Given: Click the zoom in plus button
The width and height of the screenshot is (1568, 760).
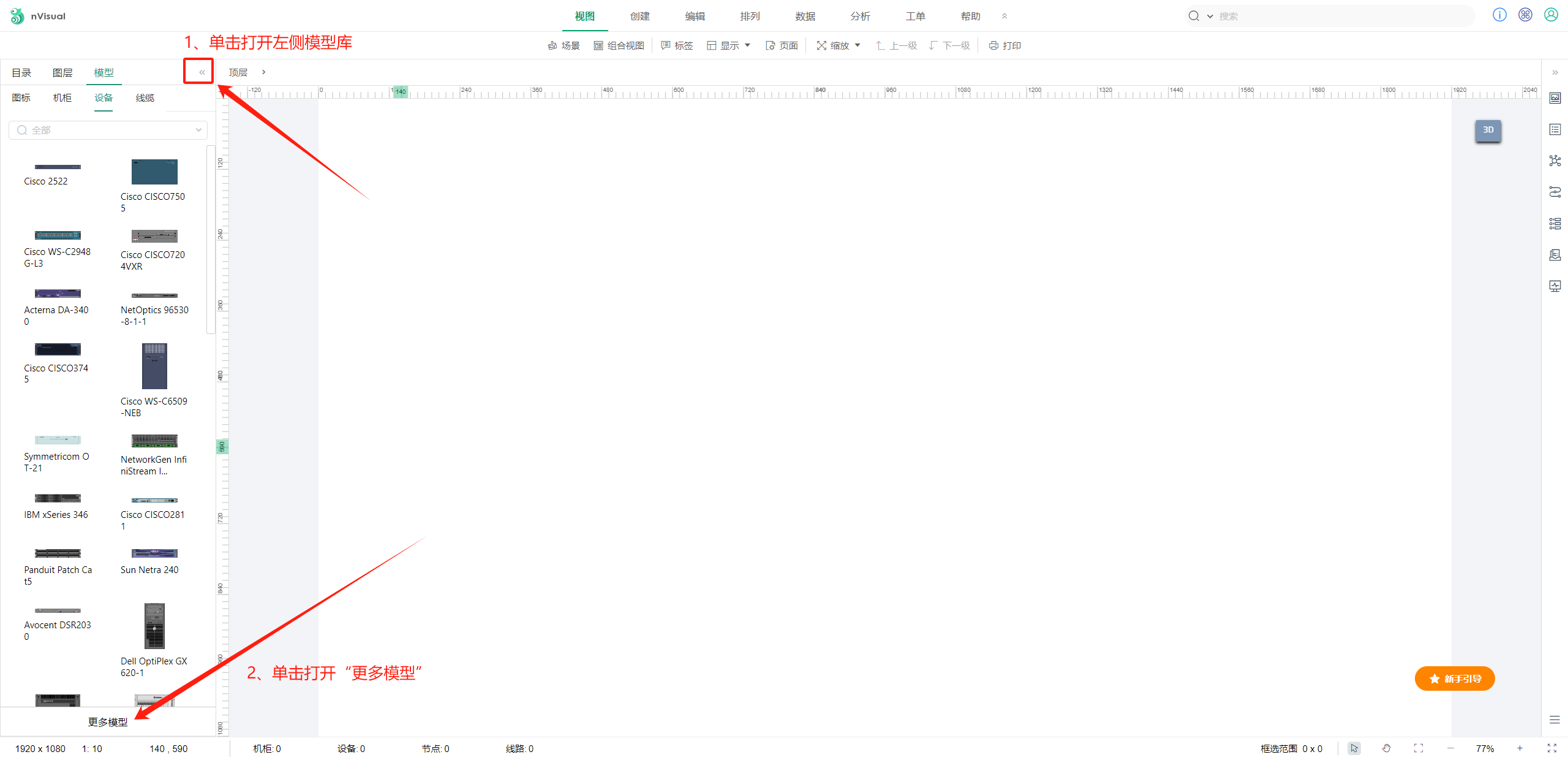Looking at the screenshot, I should click(1519, 748).
